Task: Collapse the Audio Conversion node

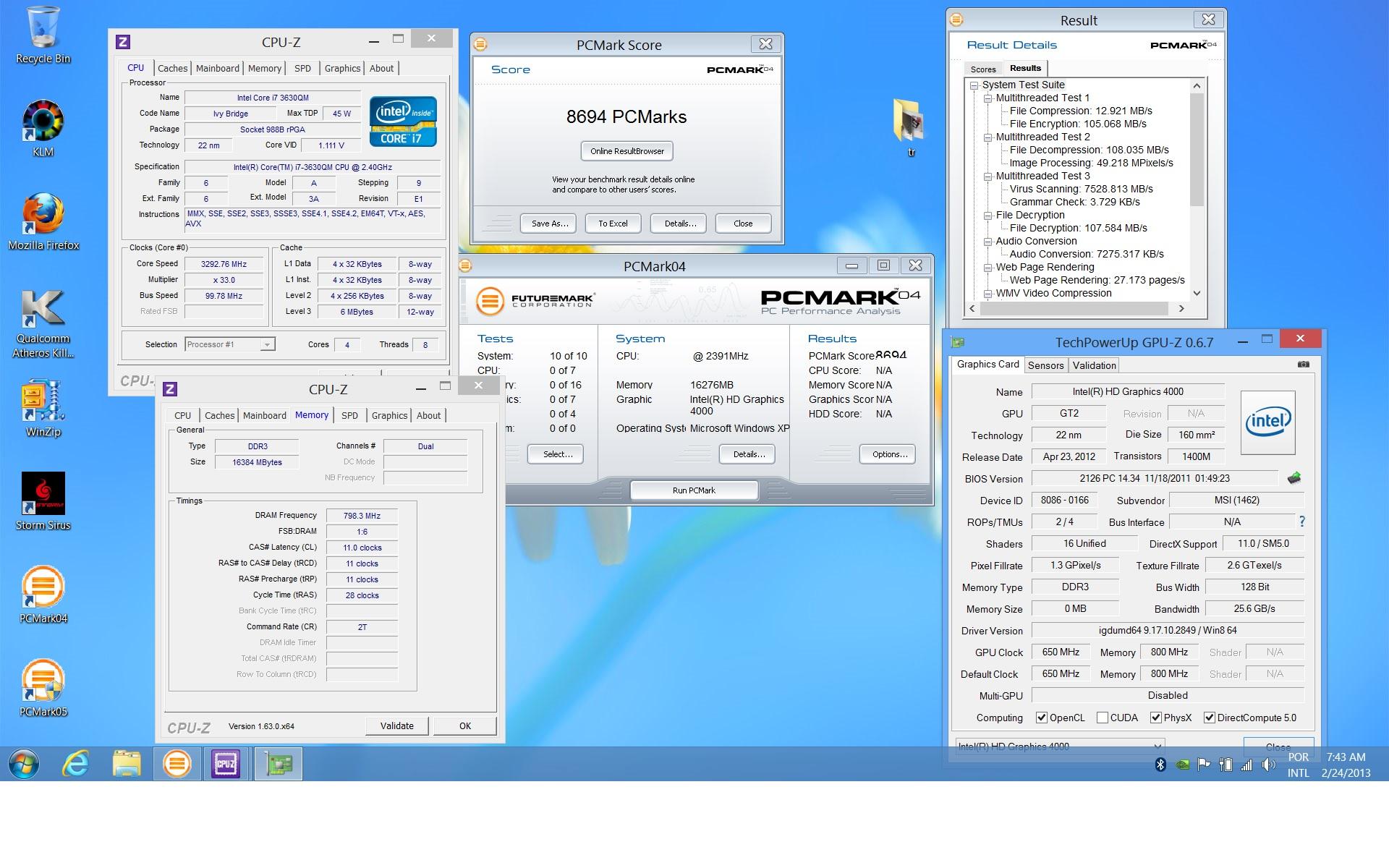Action: (x=987, y=242)
